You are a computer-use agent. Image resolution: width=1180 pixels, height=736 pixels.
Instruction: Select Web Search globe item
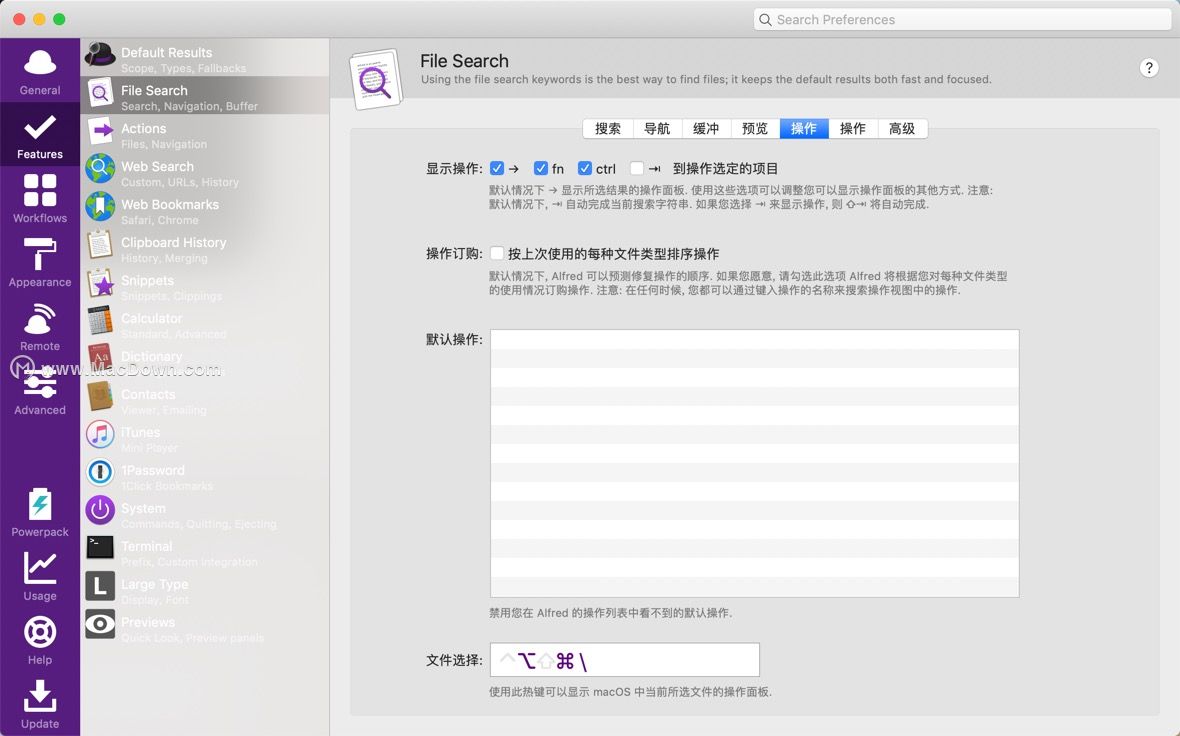[205, 172]
